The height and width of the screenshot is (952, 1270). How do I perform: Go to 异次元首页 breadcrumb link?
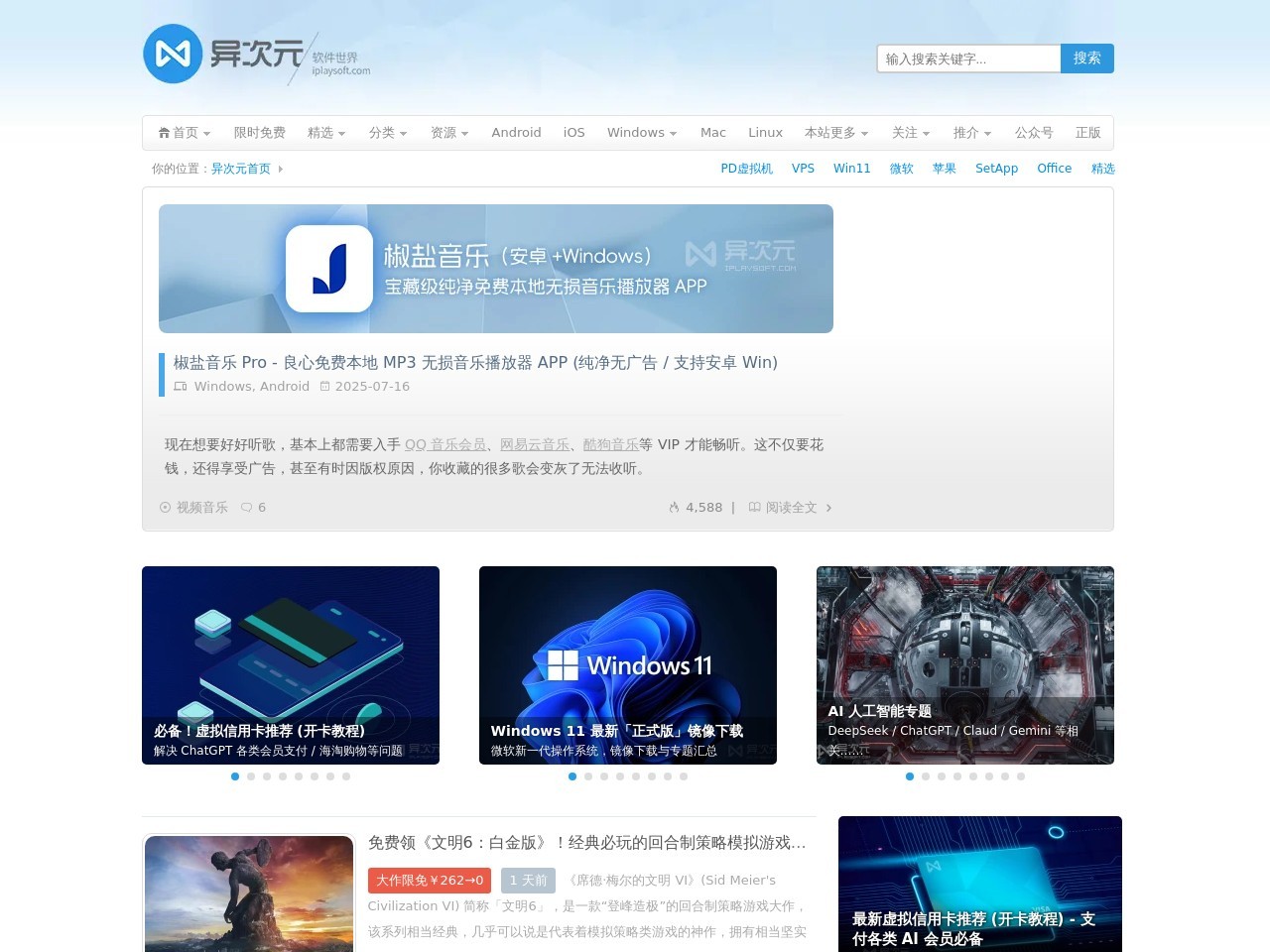(241, 169)
